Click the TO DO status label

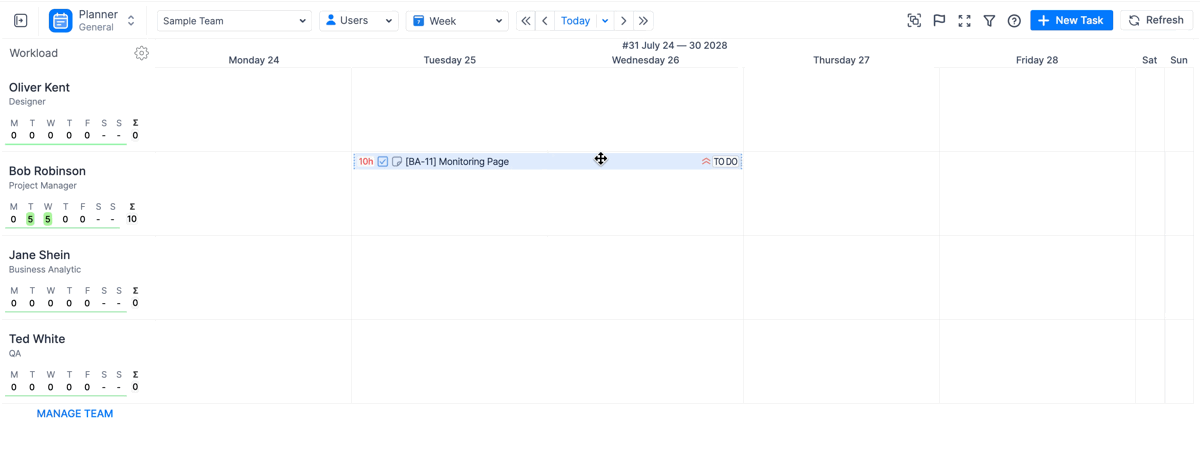[726, 161]
